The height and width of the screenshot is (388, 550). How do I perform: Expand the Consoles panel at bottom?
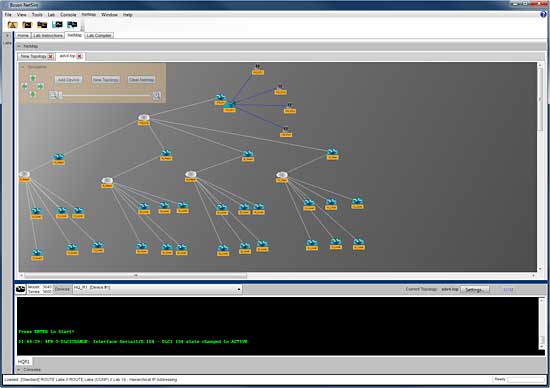[x=19, y=369]
